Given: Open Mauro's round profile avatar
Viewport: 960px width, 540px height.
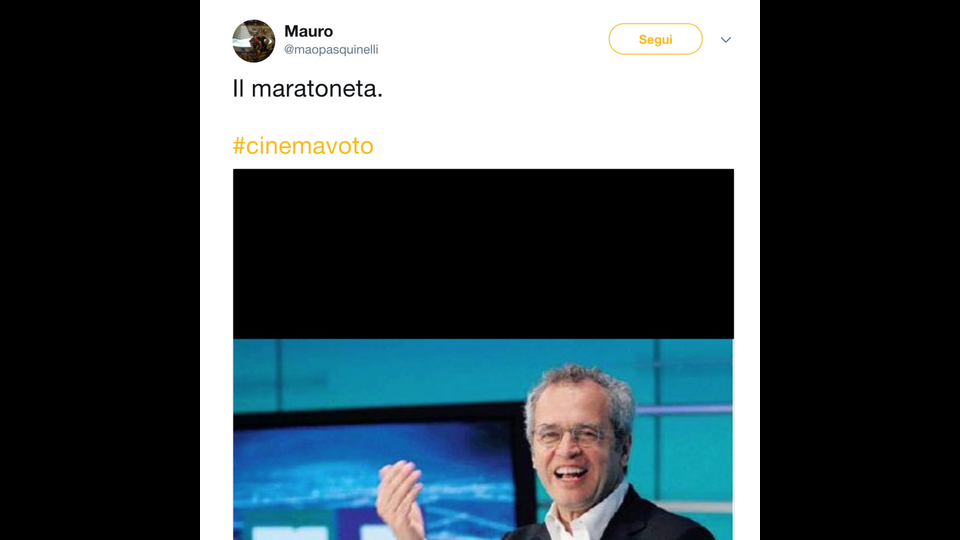Looking at the screenshot, I should tap(253, 41).
